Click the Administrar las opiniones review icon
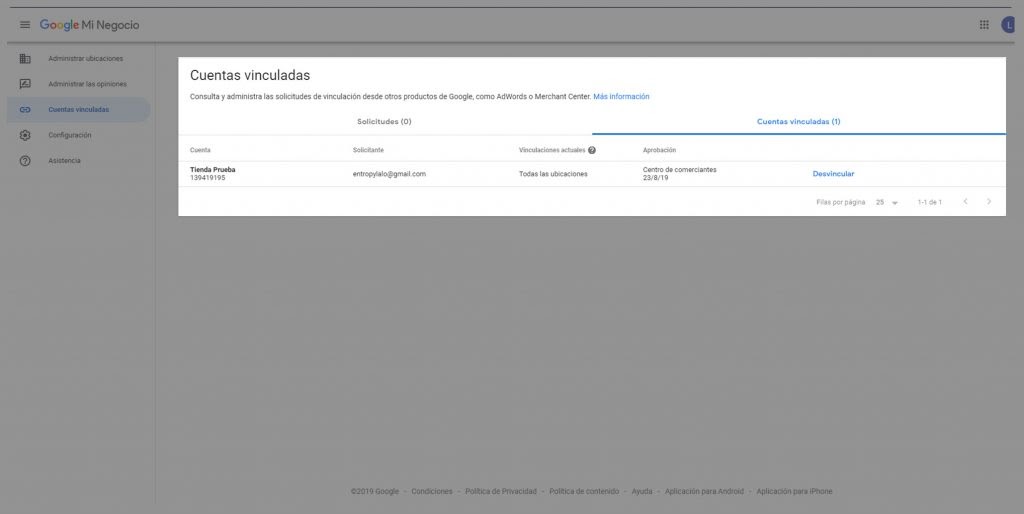 [25, 84]
